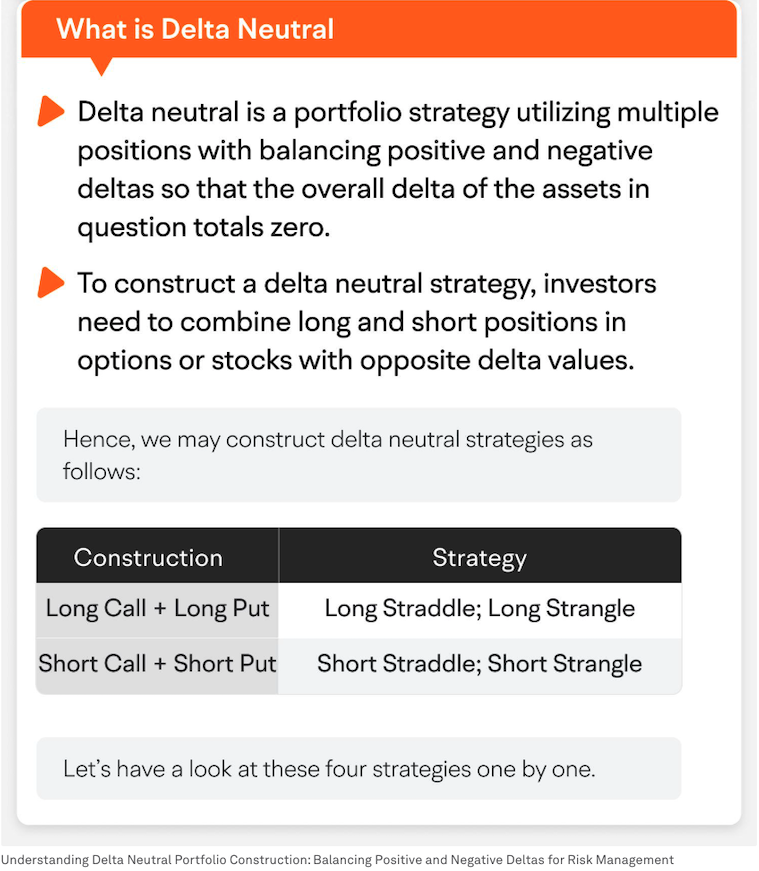
Task: Click the second orange arrow bullet icon
Action: [49, 284]
